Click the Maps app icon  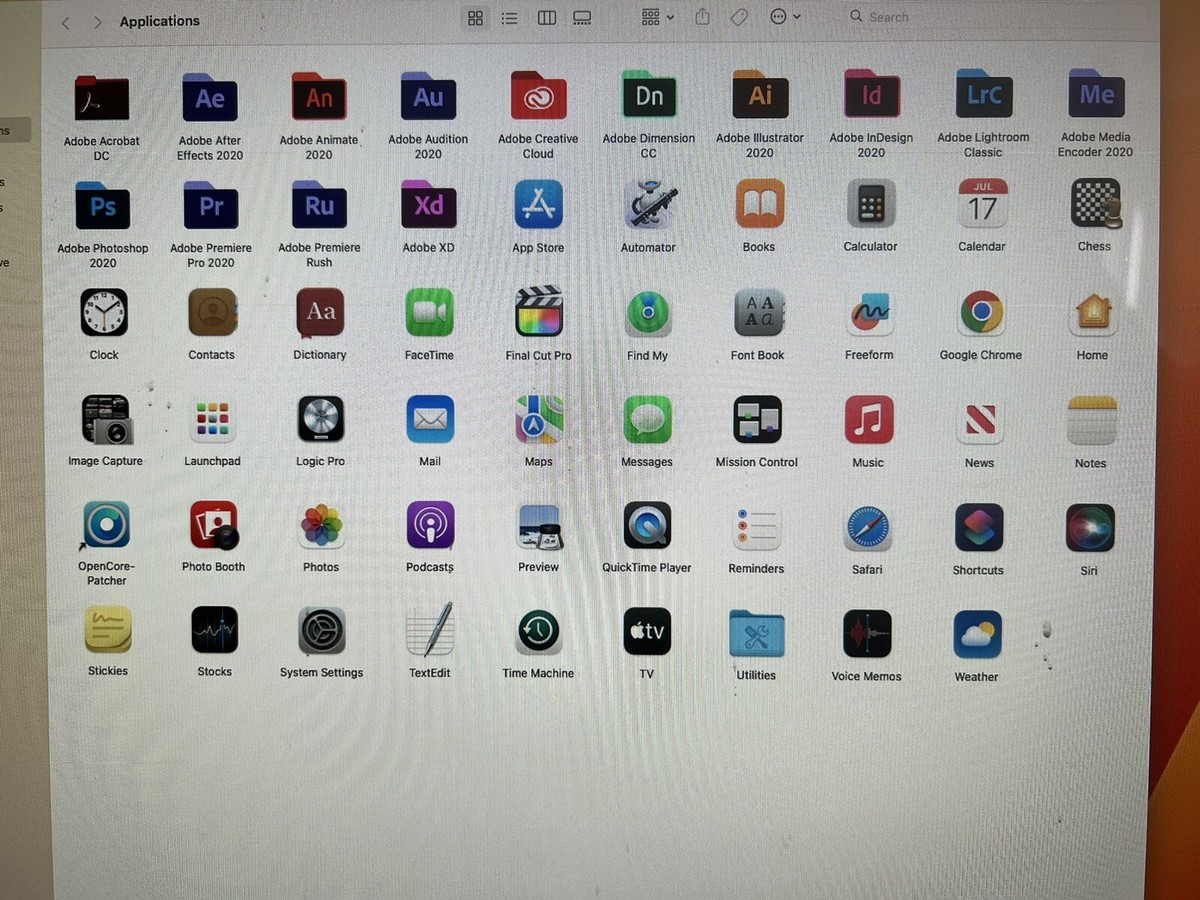click(539, 419)
